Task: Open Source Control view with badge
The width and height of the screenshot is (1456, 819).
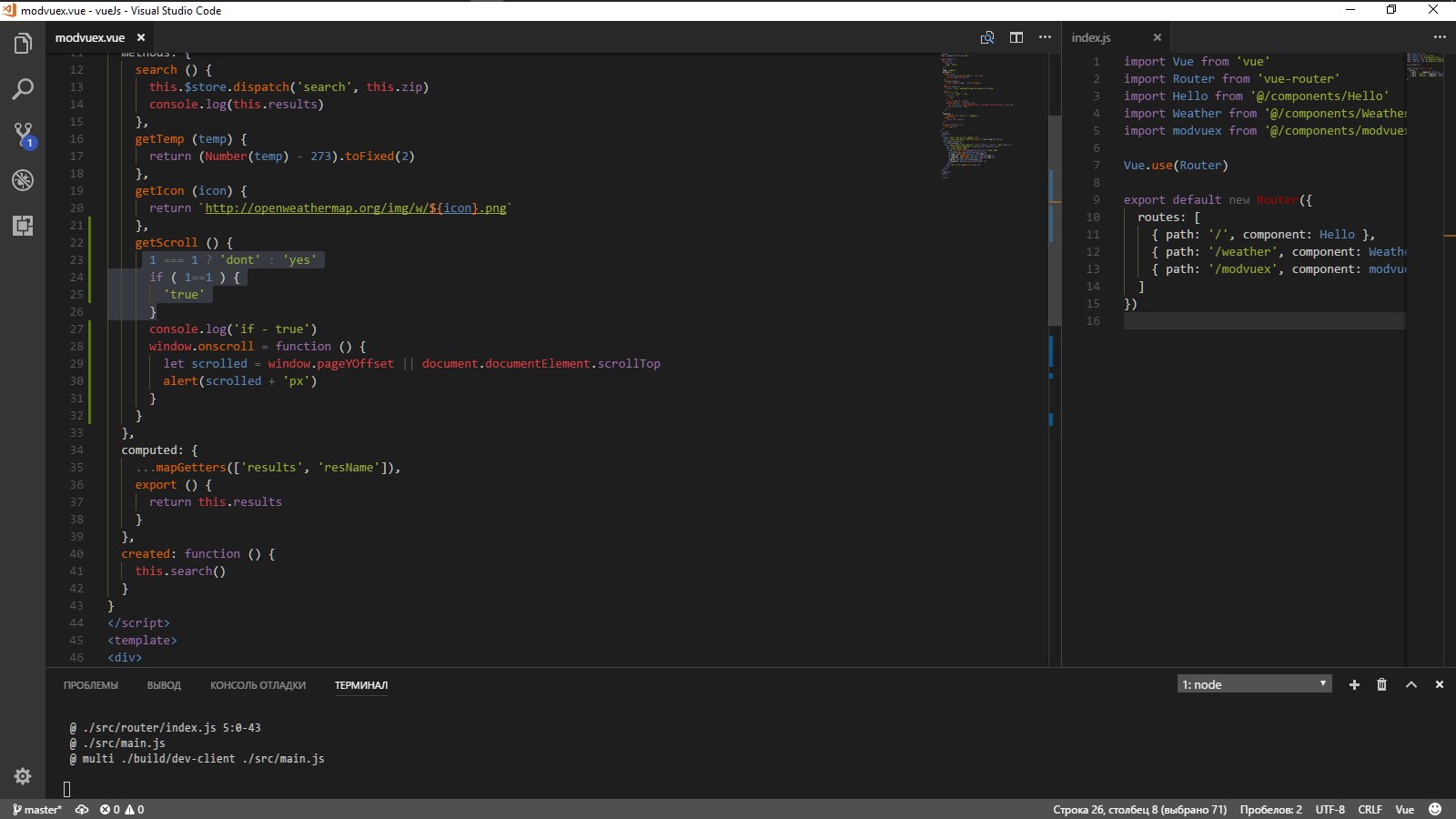Action: [x=23, y=136]
